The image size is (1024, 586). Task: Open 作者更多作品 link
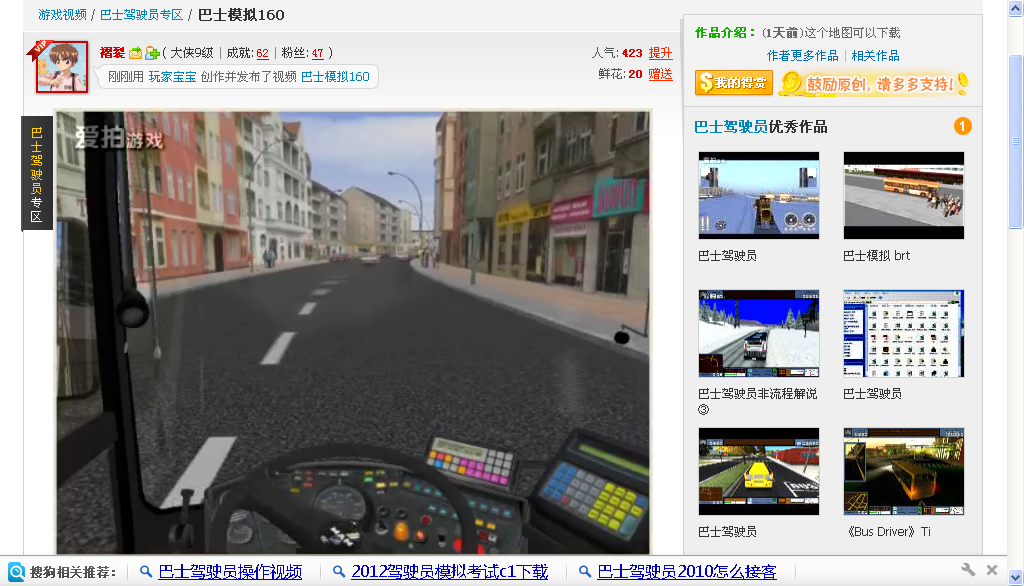(x=802, y=56)
